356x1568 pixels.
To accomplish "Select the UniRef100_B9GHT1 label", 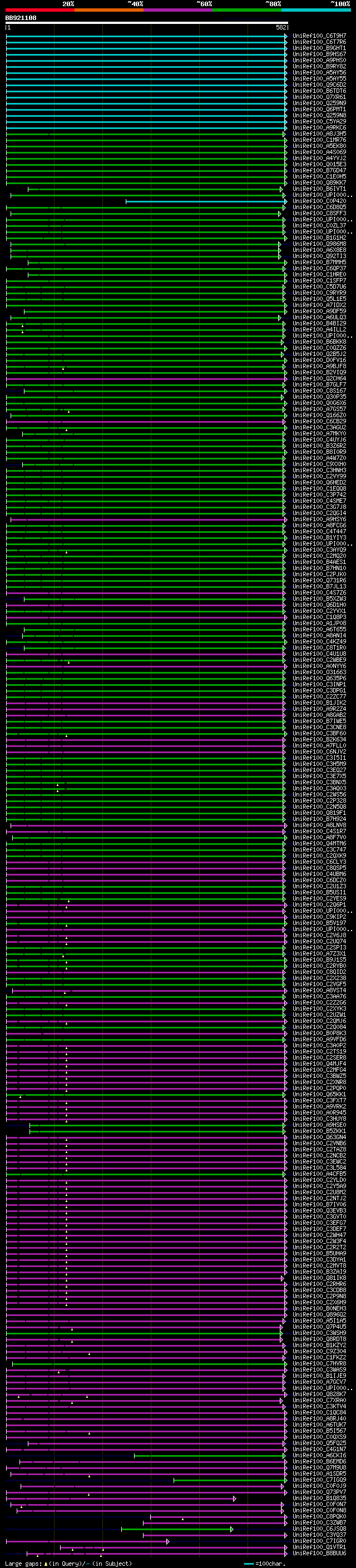I will click(319, 48).
